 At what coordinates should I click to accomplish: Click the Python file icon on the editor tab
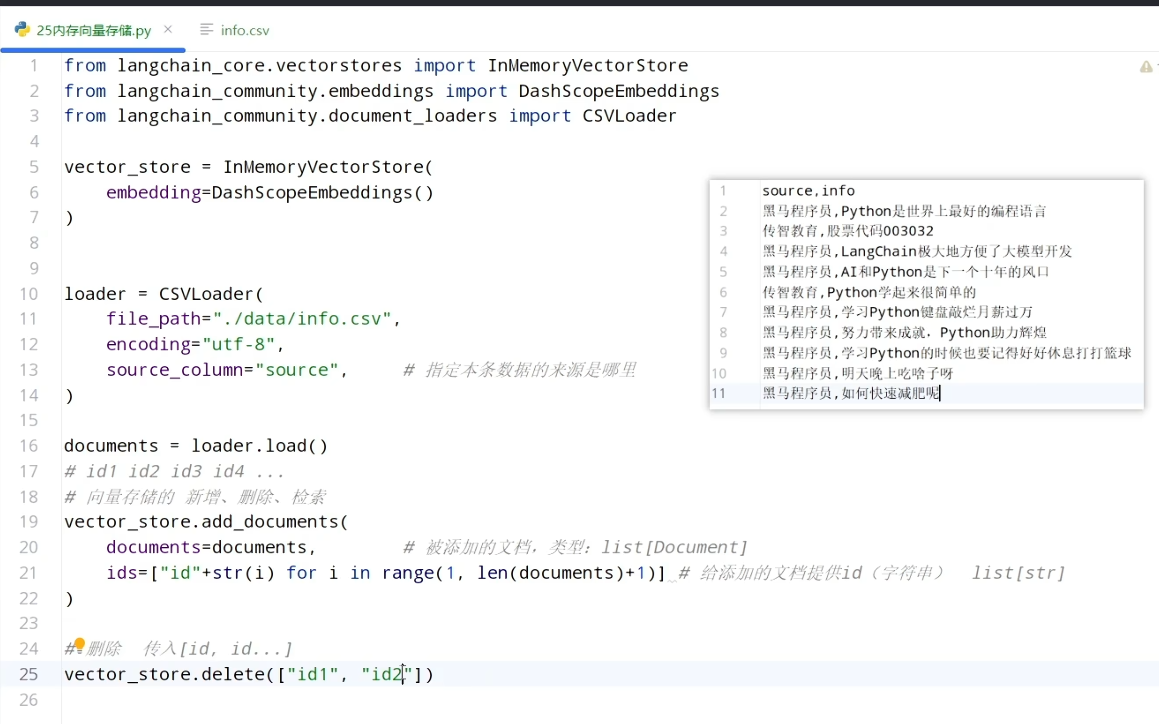point(22,30)
